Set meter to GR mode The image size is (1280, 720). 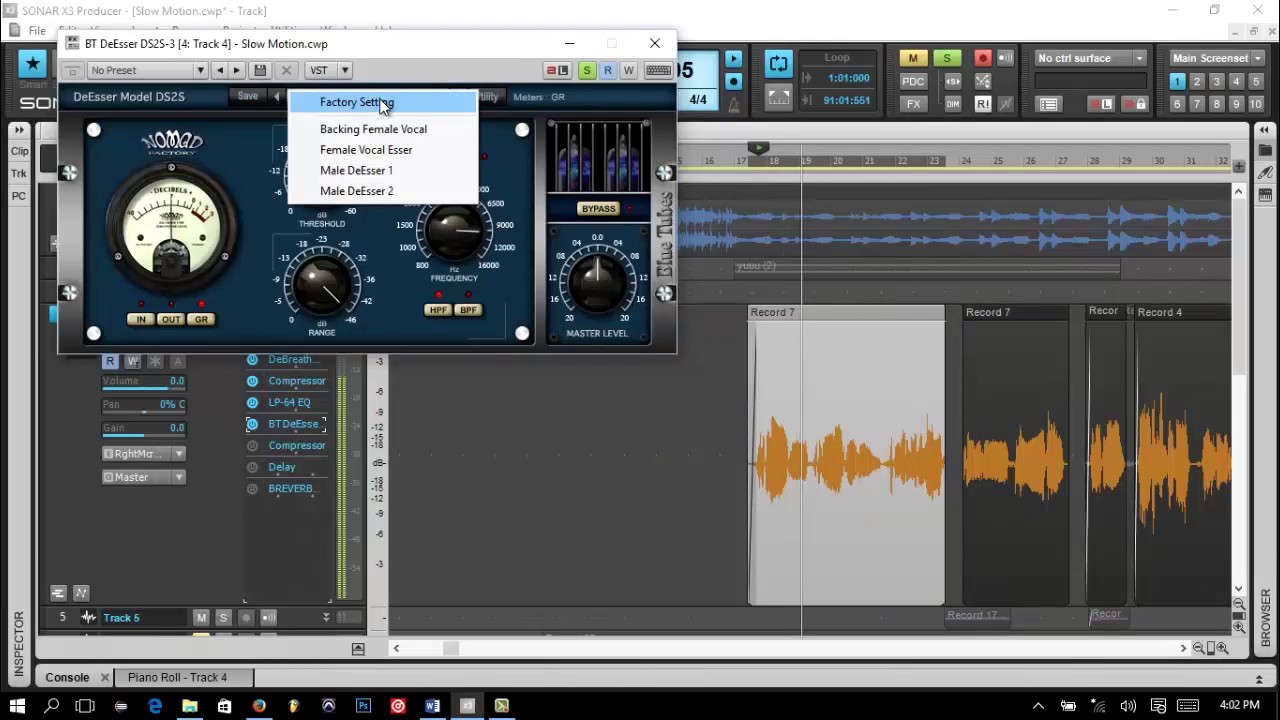point(201,319)
